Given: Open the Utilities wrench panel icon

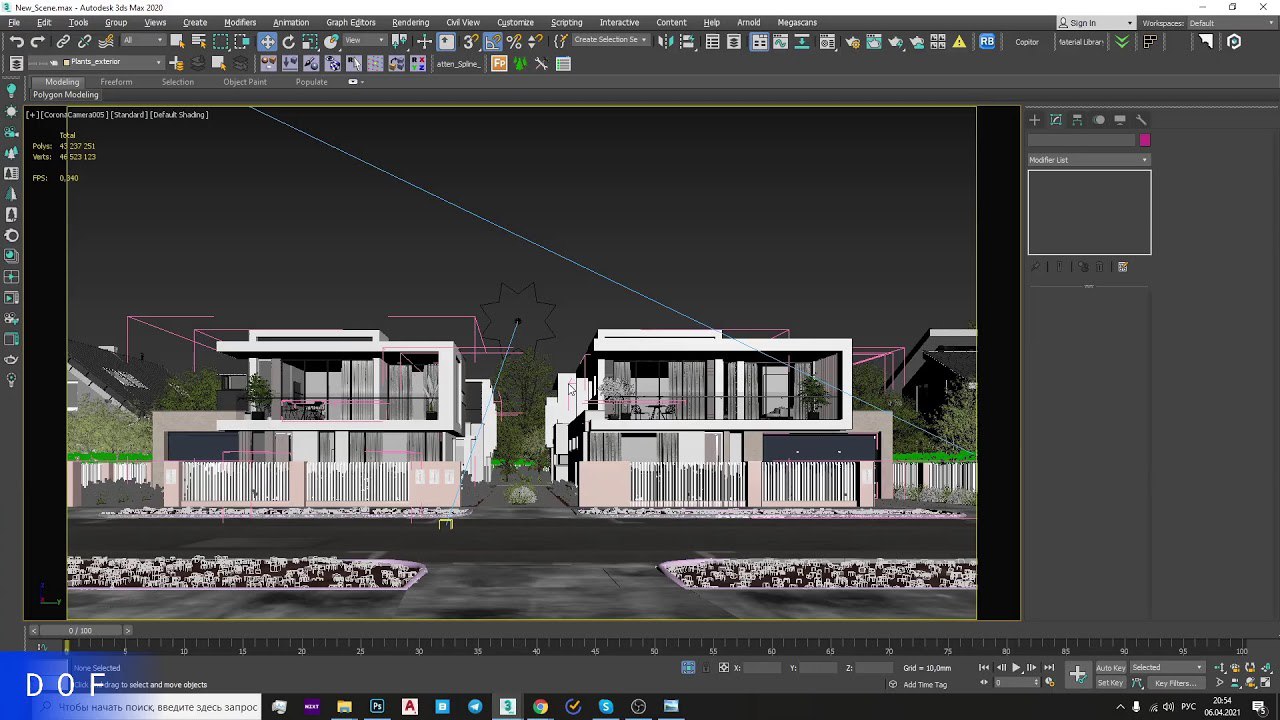Looking at the screenshot, I should (1141, 120).
